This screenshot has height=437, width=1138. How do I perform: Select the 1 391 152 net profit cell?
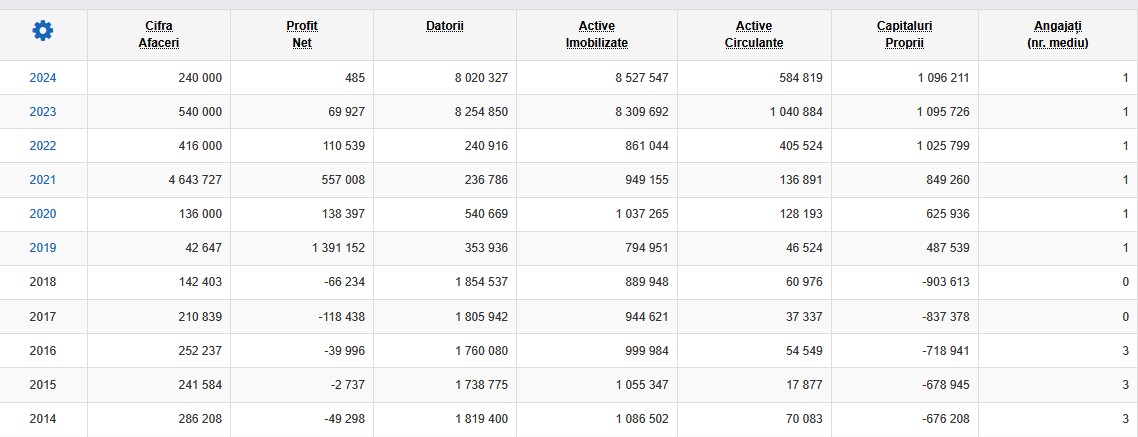pyautogui.click(x=302, y=248)
